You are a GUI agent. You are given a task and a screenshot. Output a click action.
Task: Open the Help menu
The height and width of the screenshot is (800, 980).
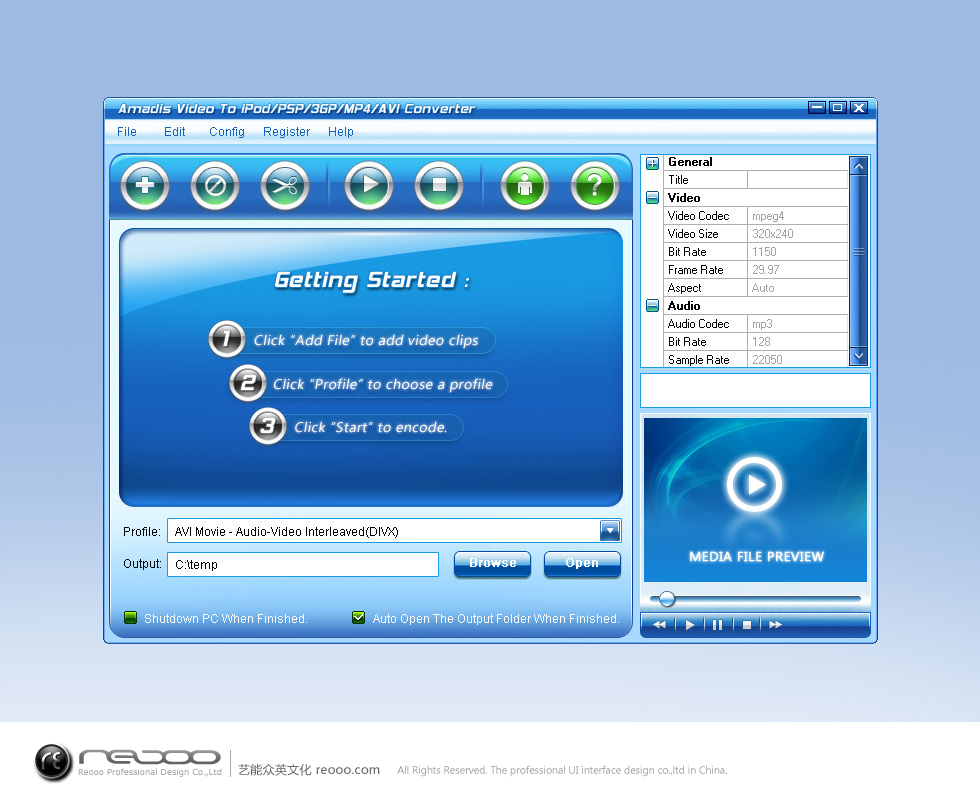pyautogui.click(x=341, y=132)
